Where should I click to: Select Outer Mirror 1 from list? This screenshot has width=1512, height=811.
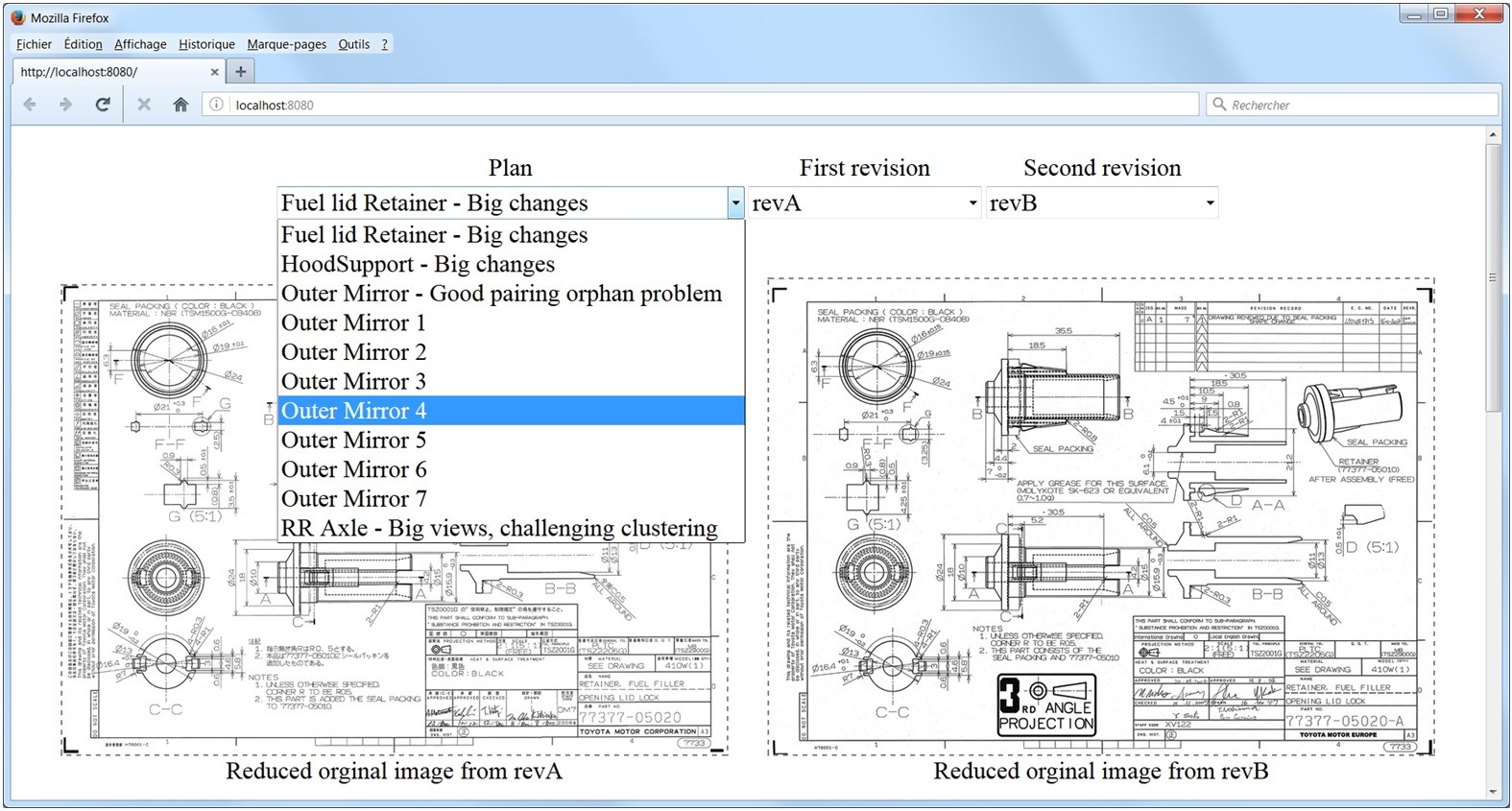point(511,322)
